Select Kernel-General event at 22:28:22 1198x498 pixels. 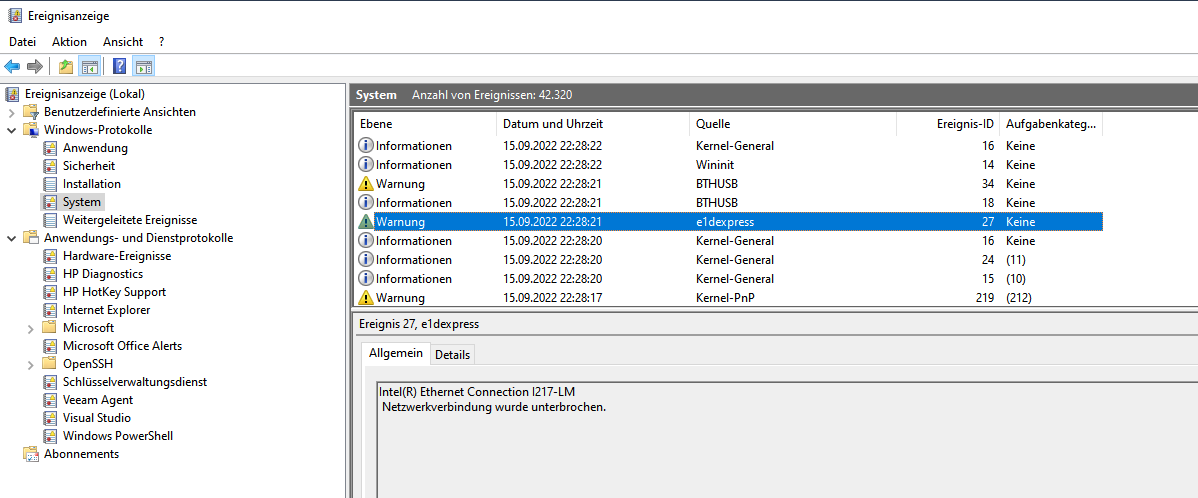[x=729, y=146]
